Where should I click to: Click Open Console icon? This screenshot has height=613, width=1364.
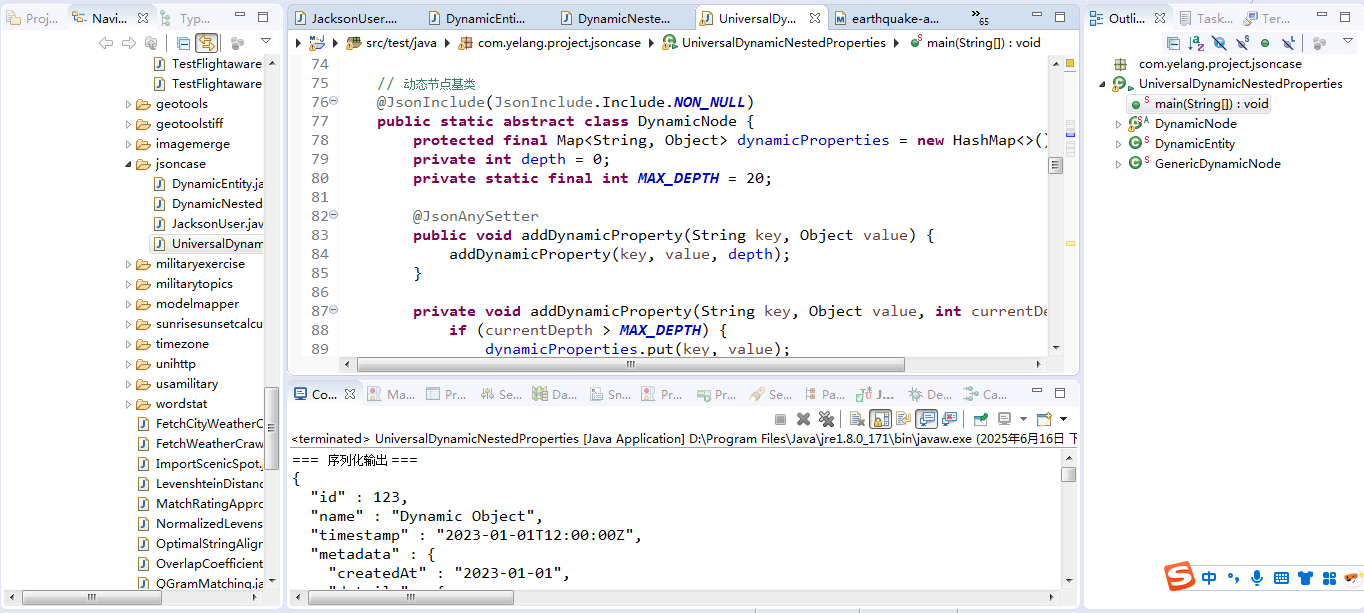pyautogui.click(x=1044, y=419)
